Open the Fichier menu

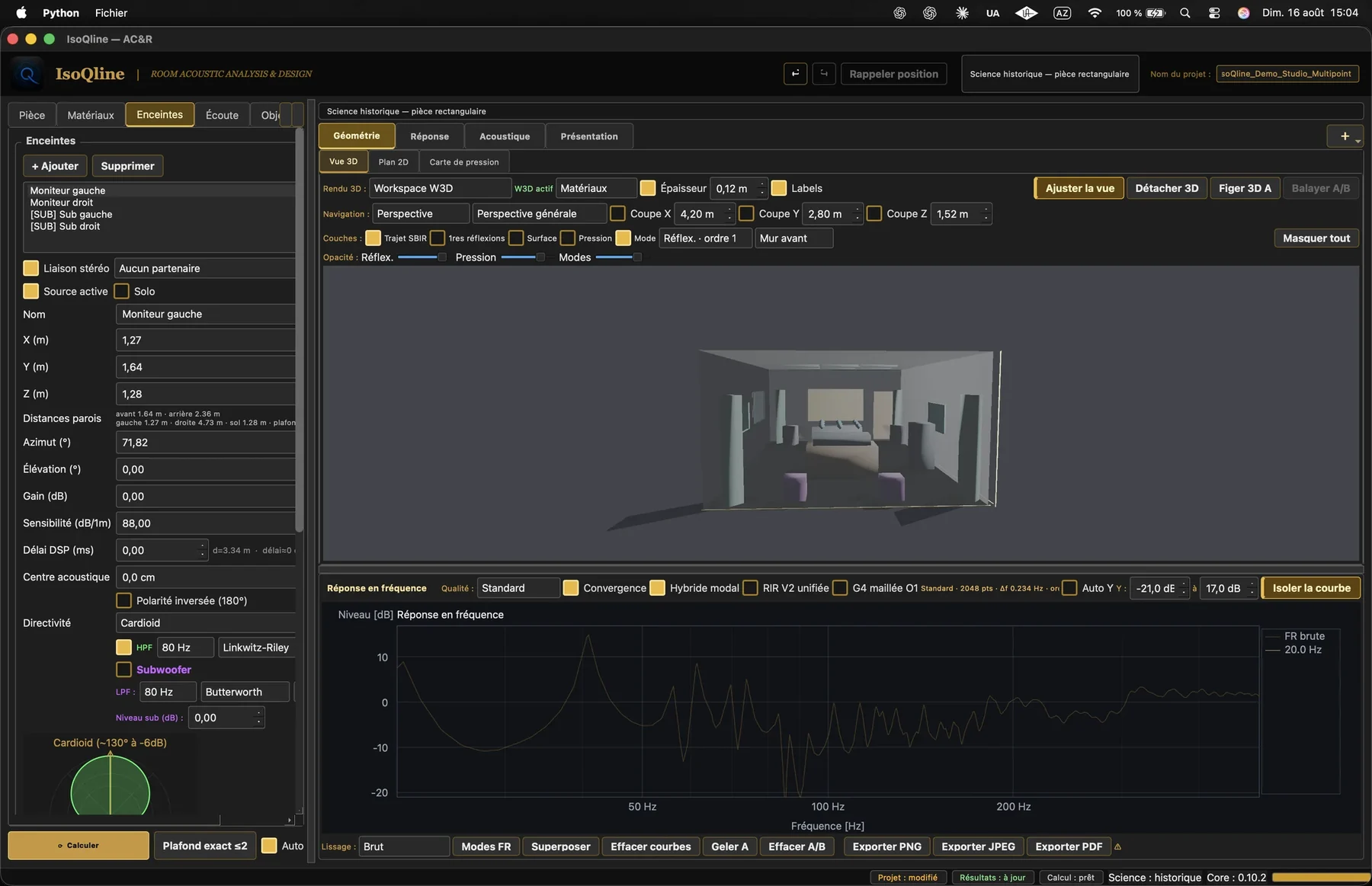[111, 13]
